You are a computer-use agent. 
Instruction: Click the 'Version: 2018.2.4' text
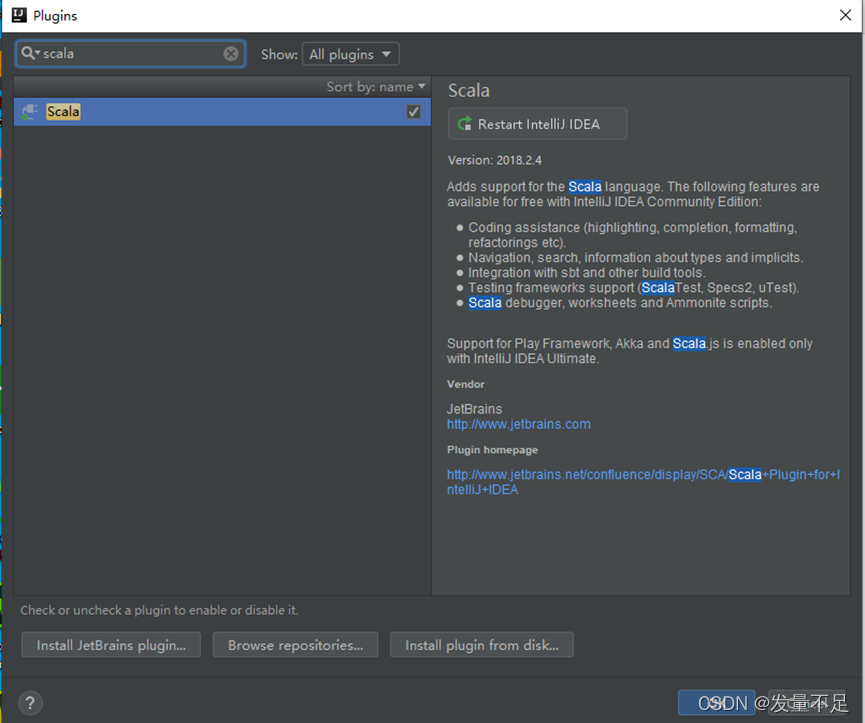[494, 160]
